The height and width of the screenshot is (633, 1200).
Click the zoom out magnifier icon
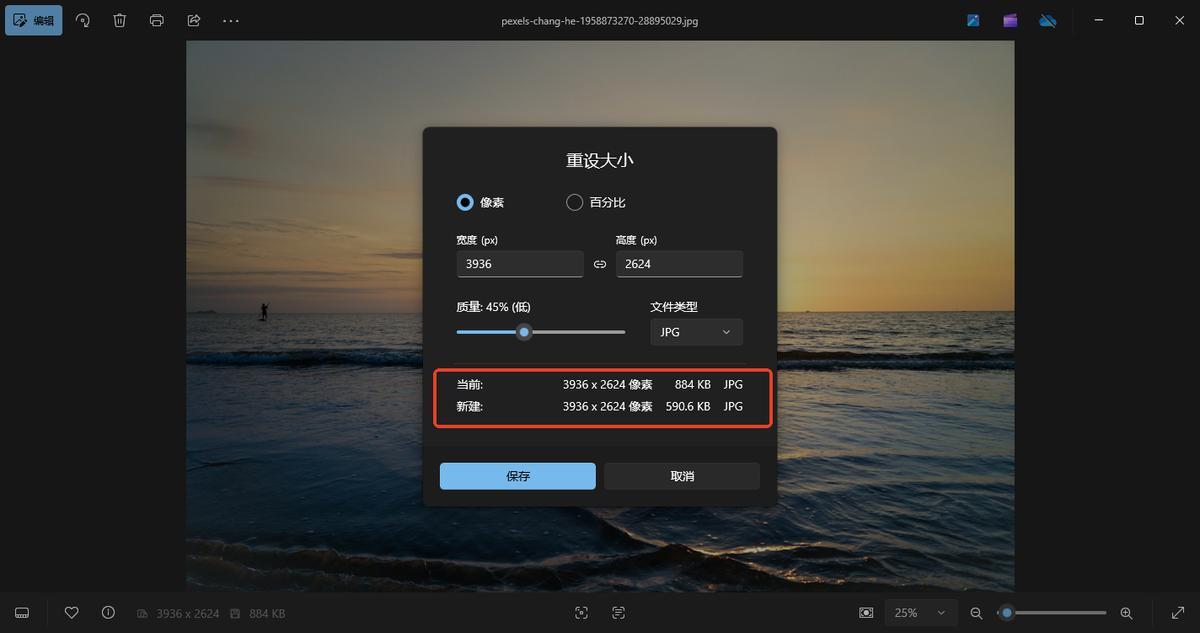point(976,613)
